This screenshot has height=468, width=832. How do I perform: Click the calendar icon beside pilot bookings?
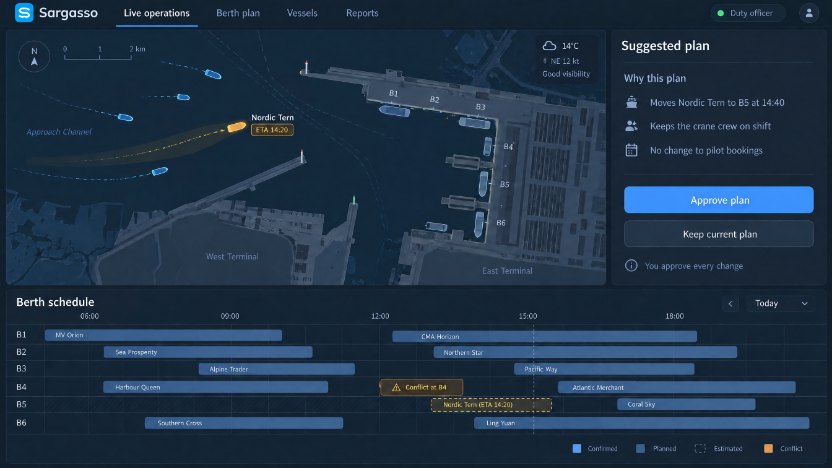[x=631, y=150]
